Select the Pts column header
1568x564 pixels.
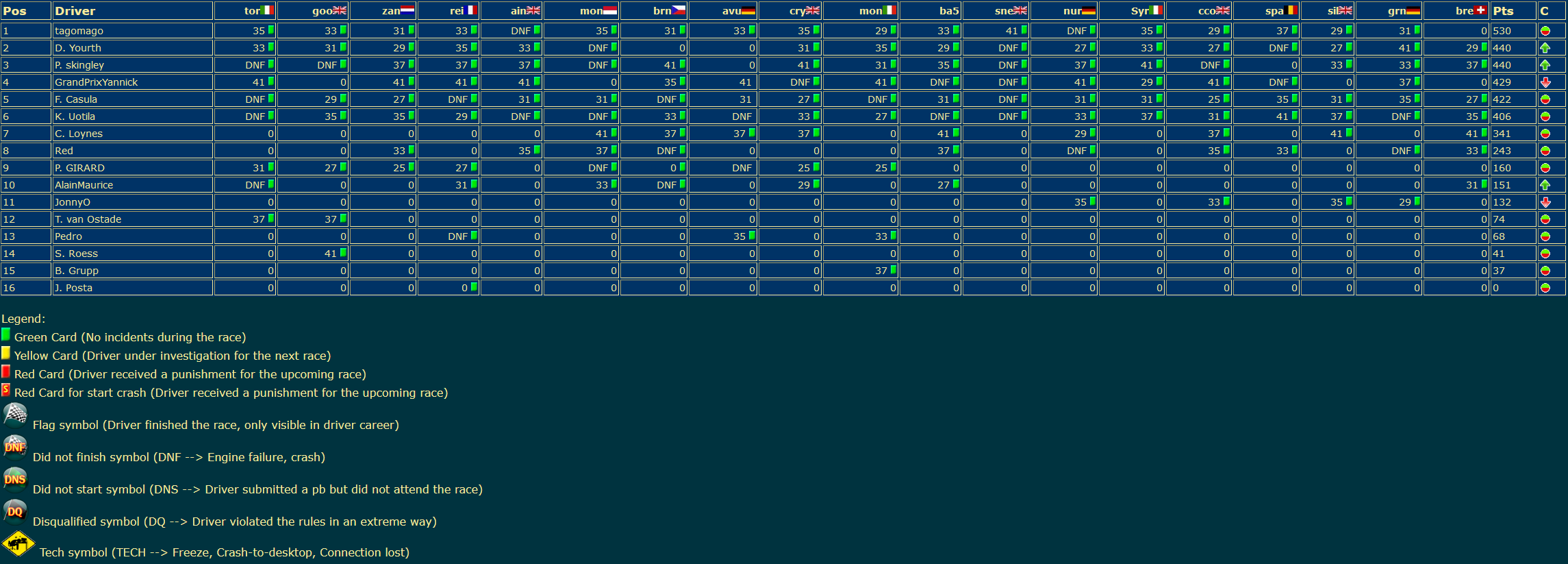[1503, 11]
